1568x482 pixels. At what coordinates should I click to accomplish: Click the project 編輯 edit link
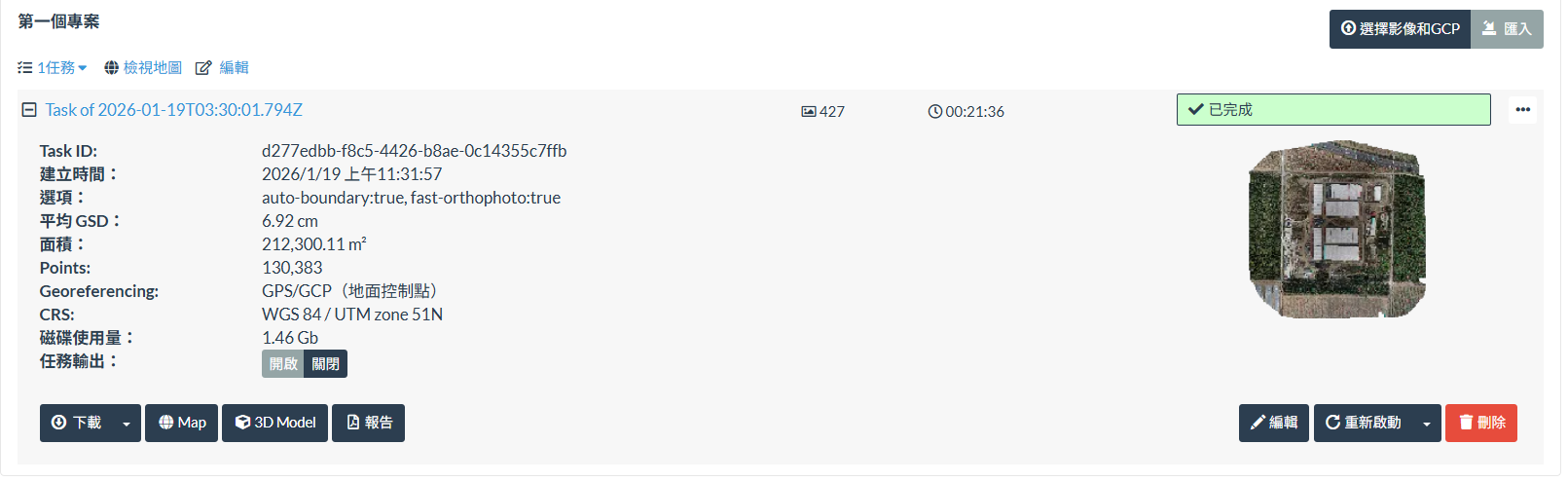pos(223,68)
